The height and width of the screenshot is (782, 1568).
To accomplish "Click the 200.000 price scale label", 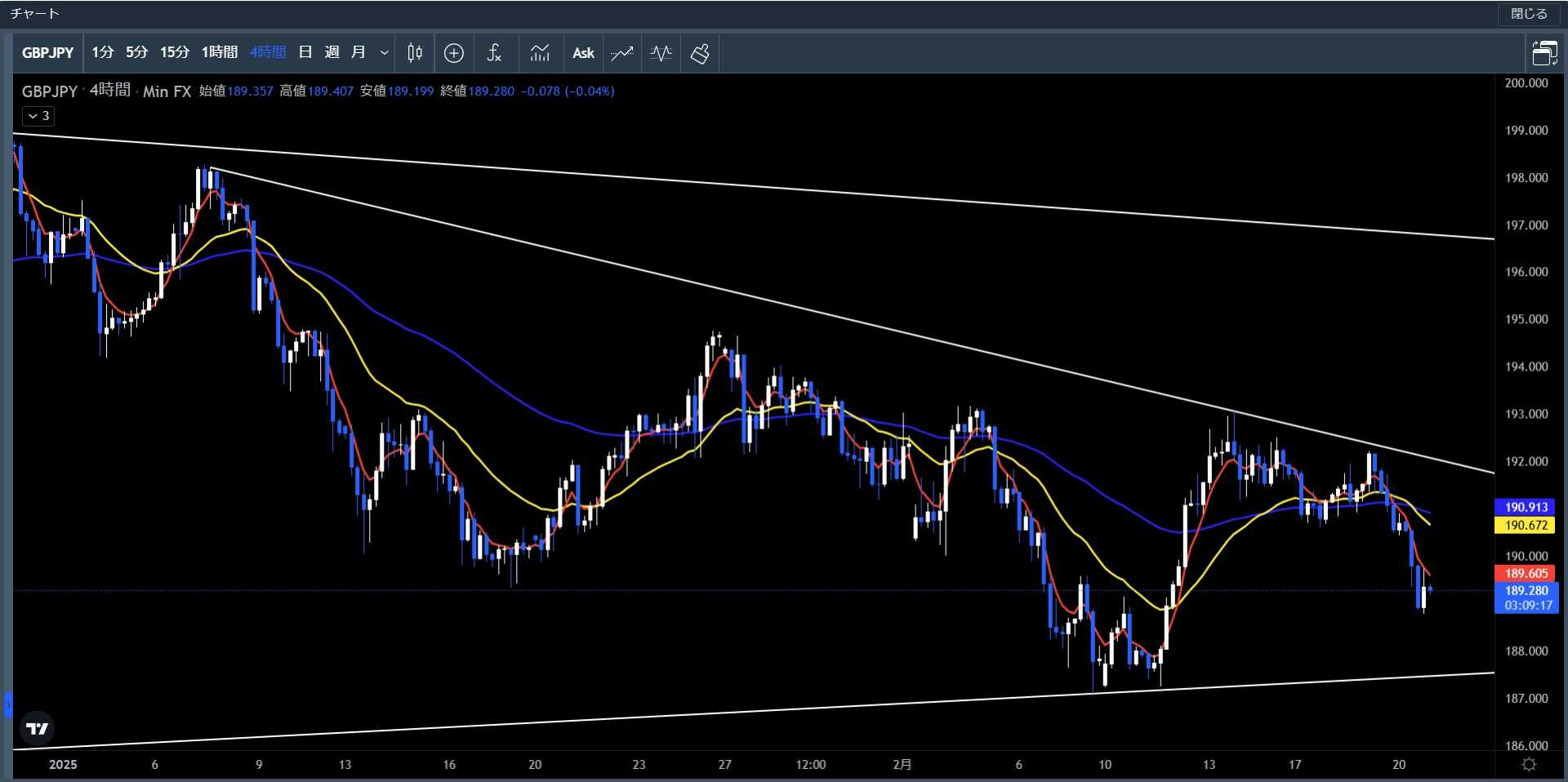I will (1526, 82).
